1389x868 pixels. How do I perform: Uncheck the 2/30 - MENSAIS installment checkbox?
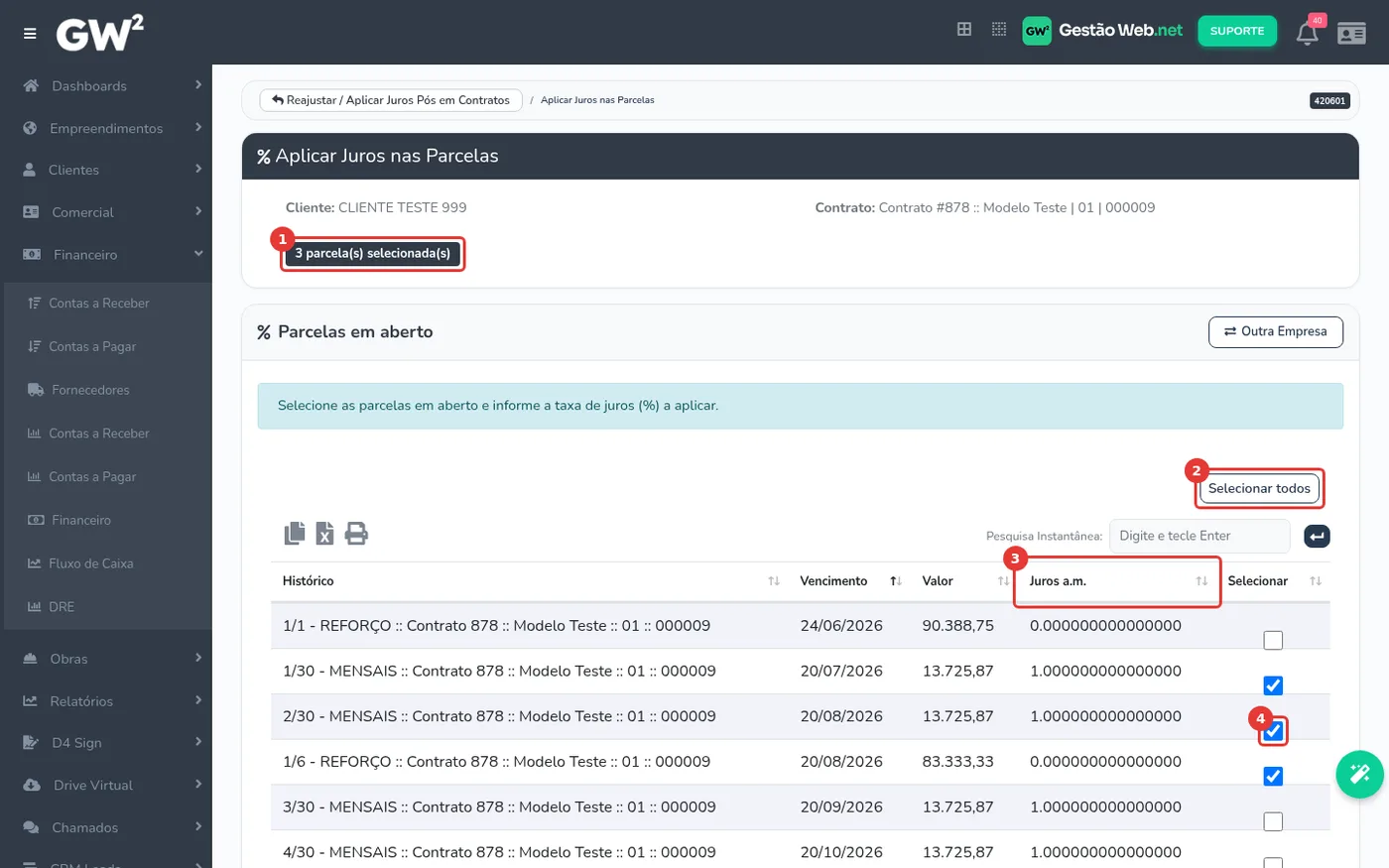pos(1273,731)
